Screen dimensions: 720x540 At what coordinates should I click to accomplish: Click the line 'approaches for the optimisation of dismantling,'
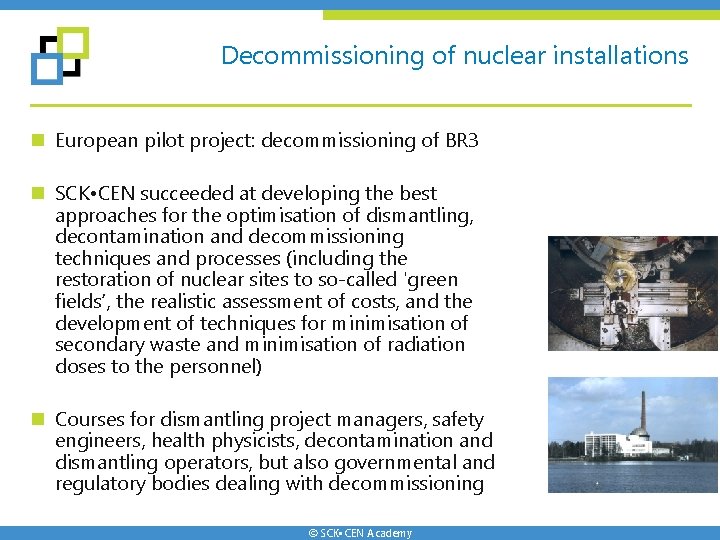pos(264,215)
